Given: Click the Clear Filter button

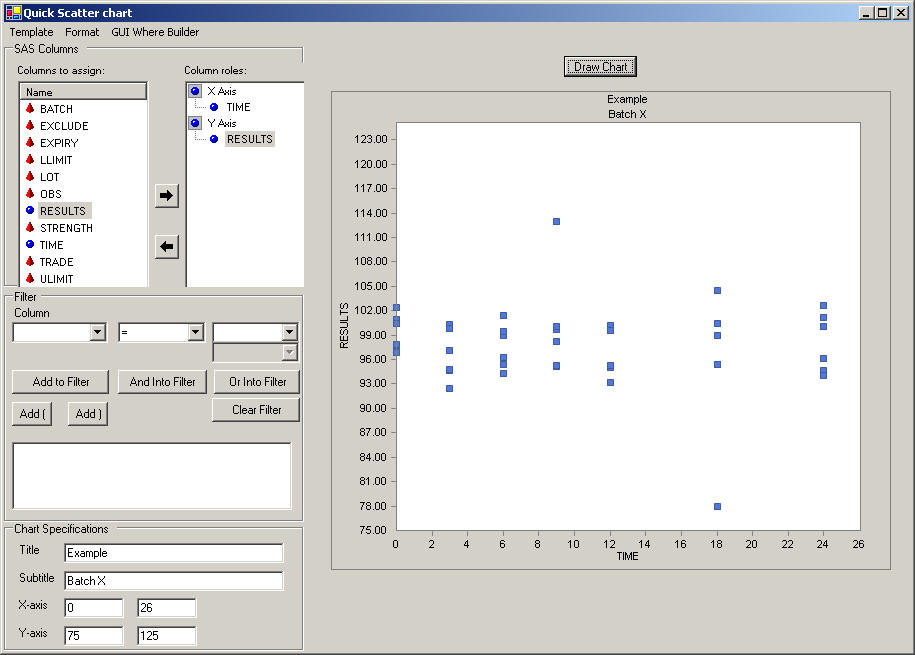Looking at the screenshot, I should pyautogui.click(x=257, y=410).
